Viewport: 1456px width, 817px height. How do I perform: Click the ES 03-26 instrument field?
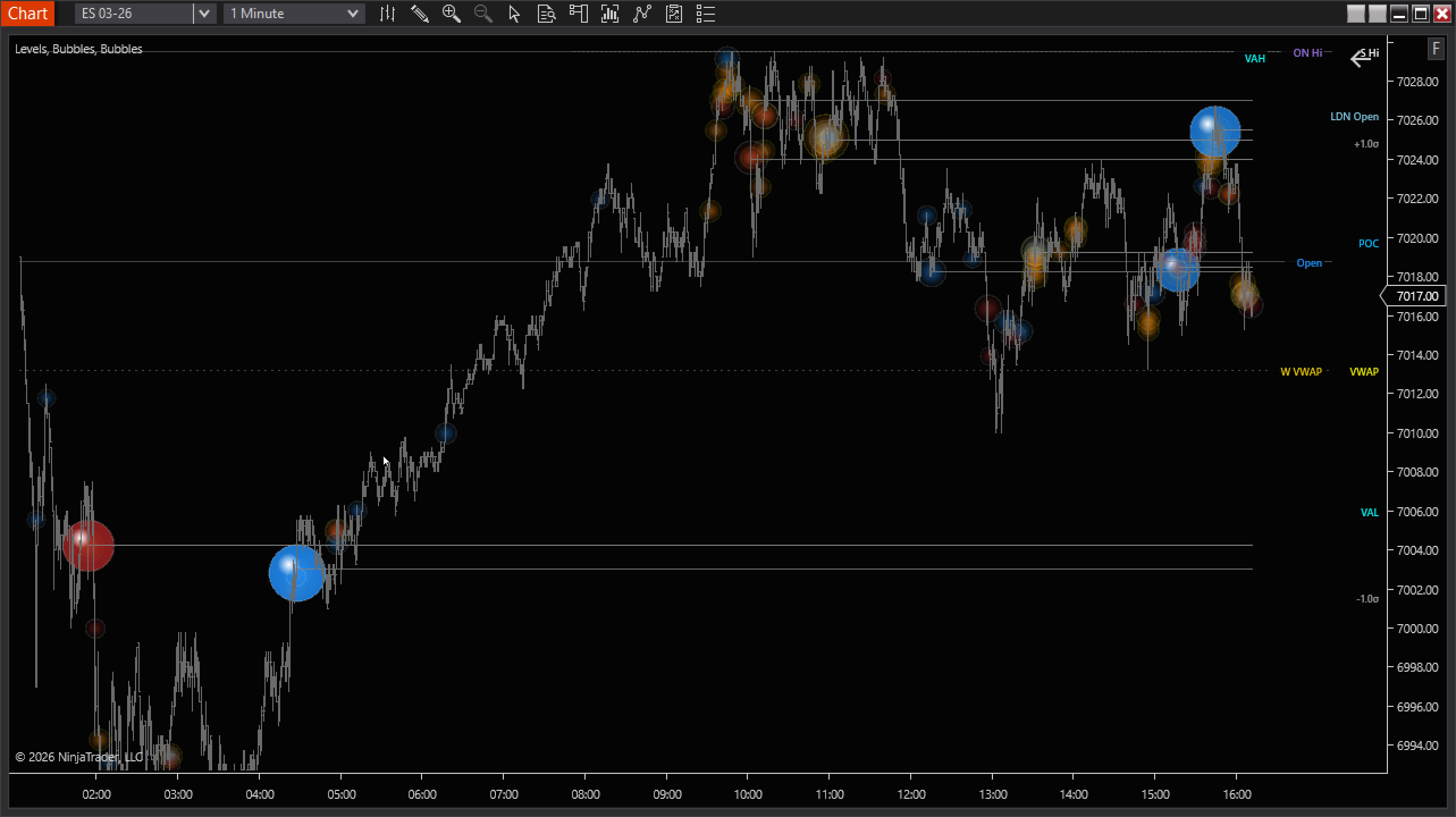click(134, 14)
